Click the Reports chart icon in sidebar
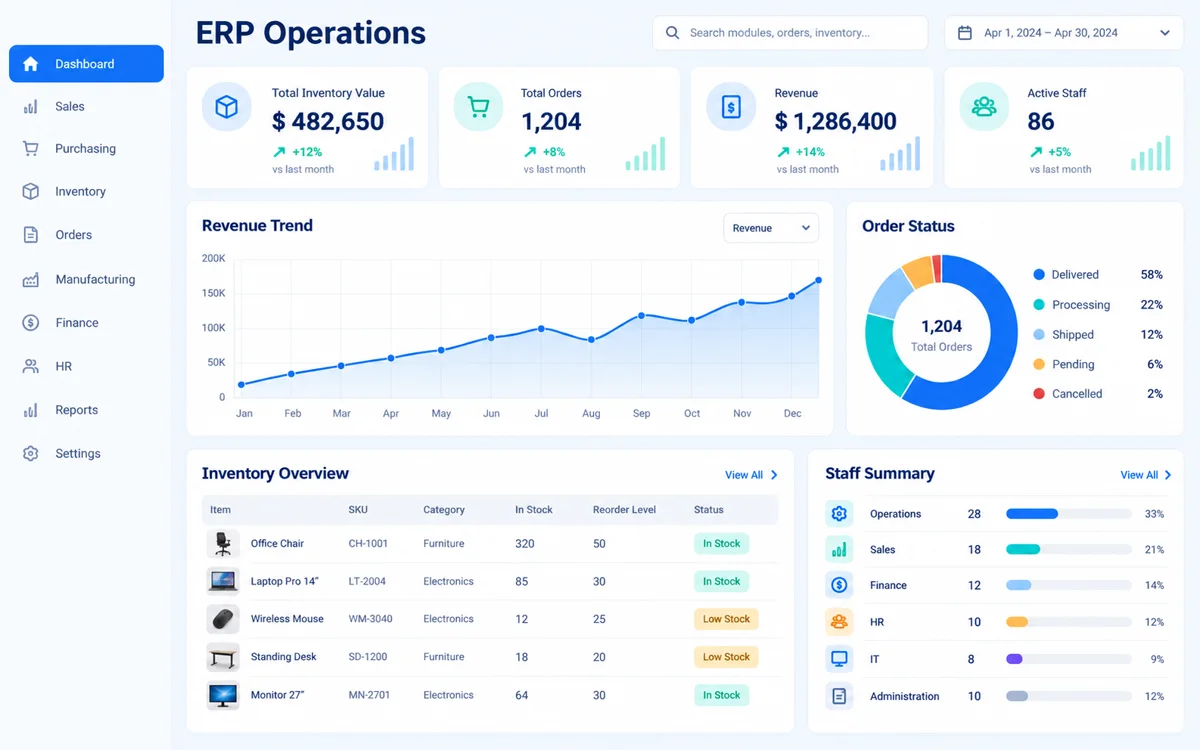 (31, 410)
